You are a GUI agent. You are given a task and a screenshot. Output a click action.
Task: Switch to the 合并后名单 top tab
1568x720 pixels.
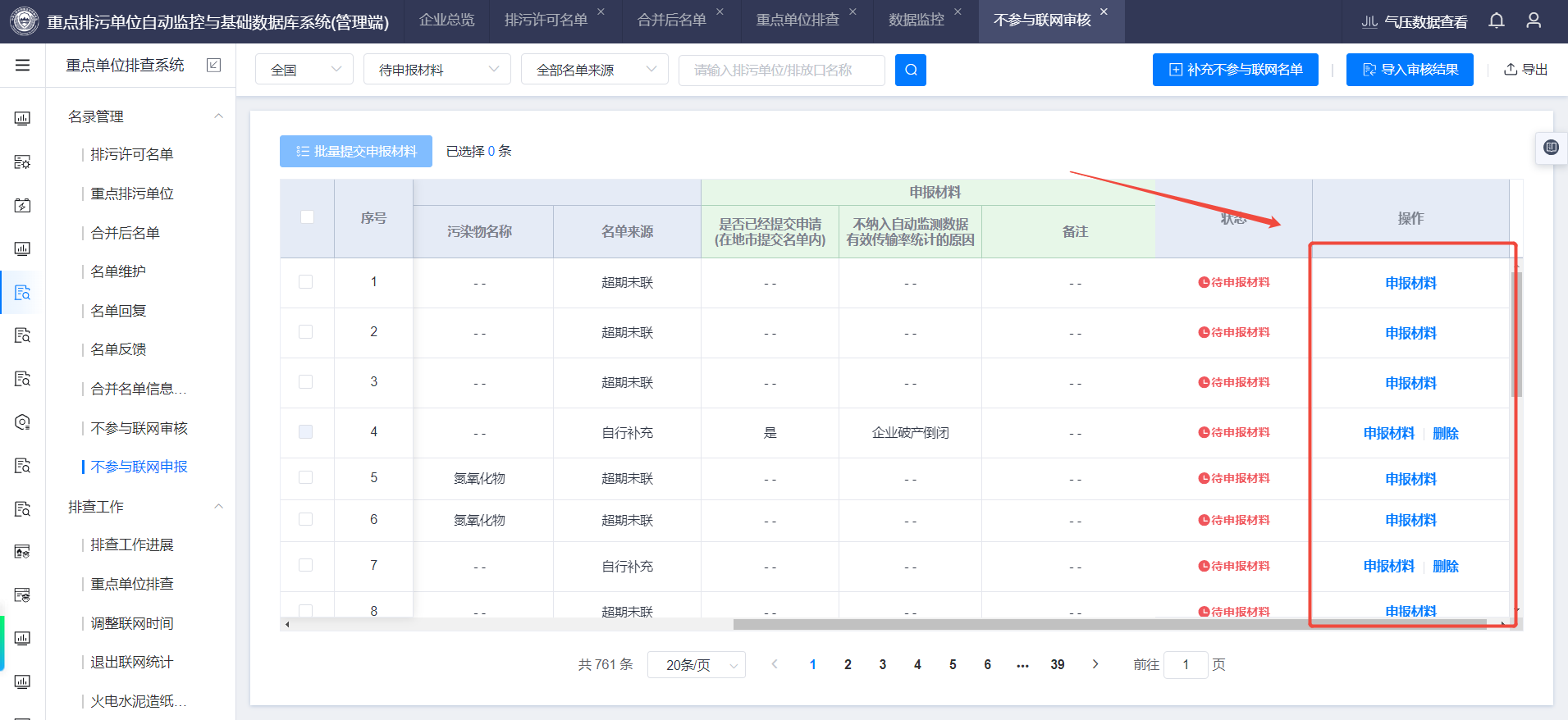click(672, 21)
